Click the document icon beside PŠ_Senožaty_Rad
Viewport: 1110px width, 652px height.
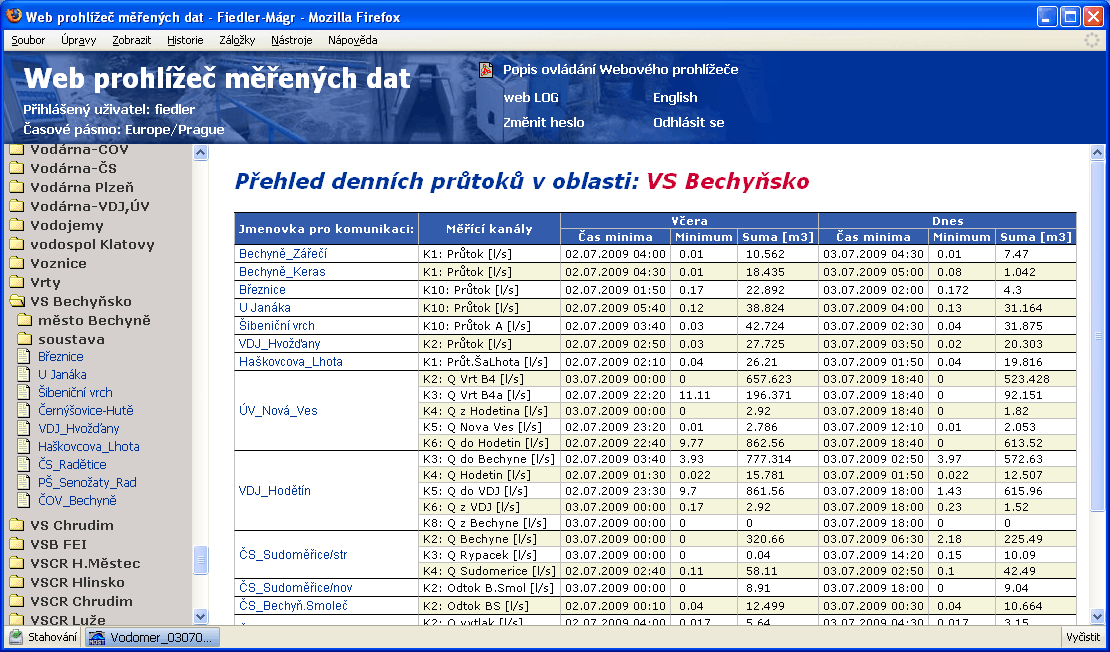(x=24, y=483)
